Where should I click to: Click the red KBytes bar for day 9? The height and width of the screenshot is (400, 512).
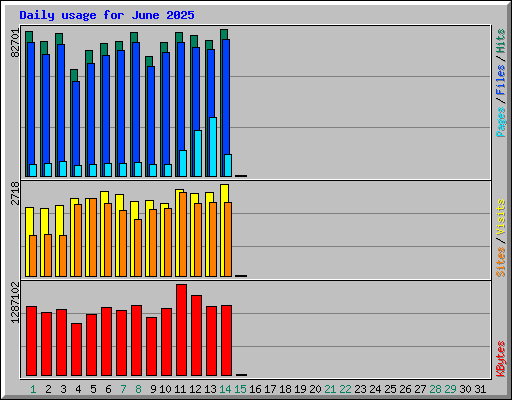(x=151, y=347)
